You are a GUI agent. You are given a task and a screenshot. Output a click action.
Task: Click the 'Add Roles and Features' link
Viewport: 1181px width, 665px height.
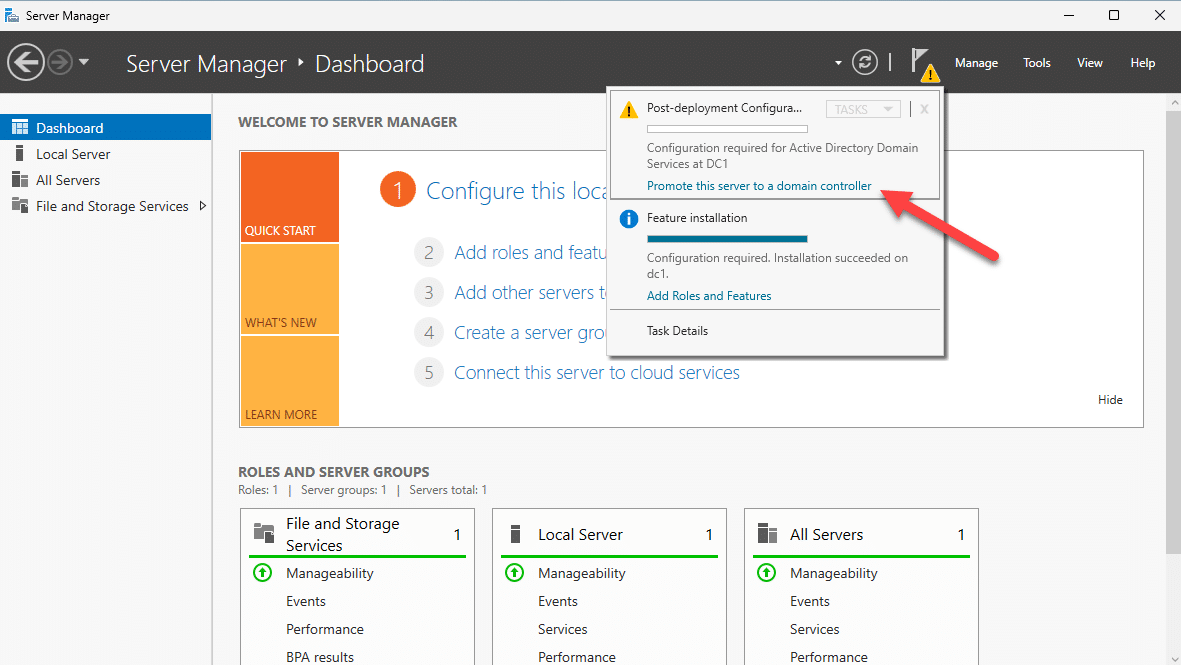click(709, 295)
